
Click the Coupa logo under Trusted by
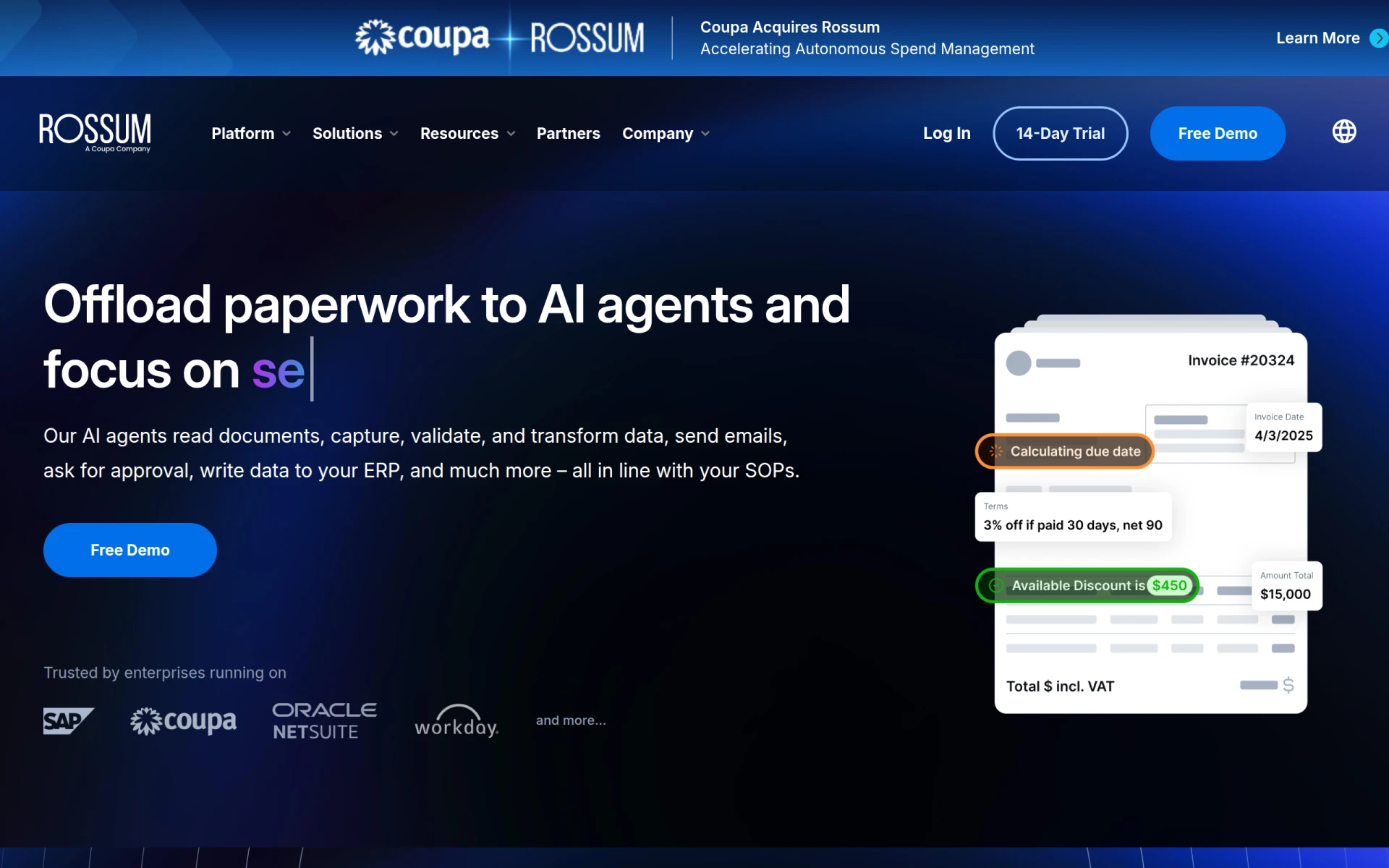coord(183,721)
